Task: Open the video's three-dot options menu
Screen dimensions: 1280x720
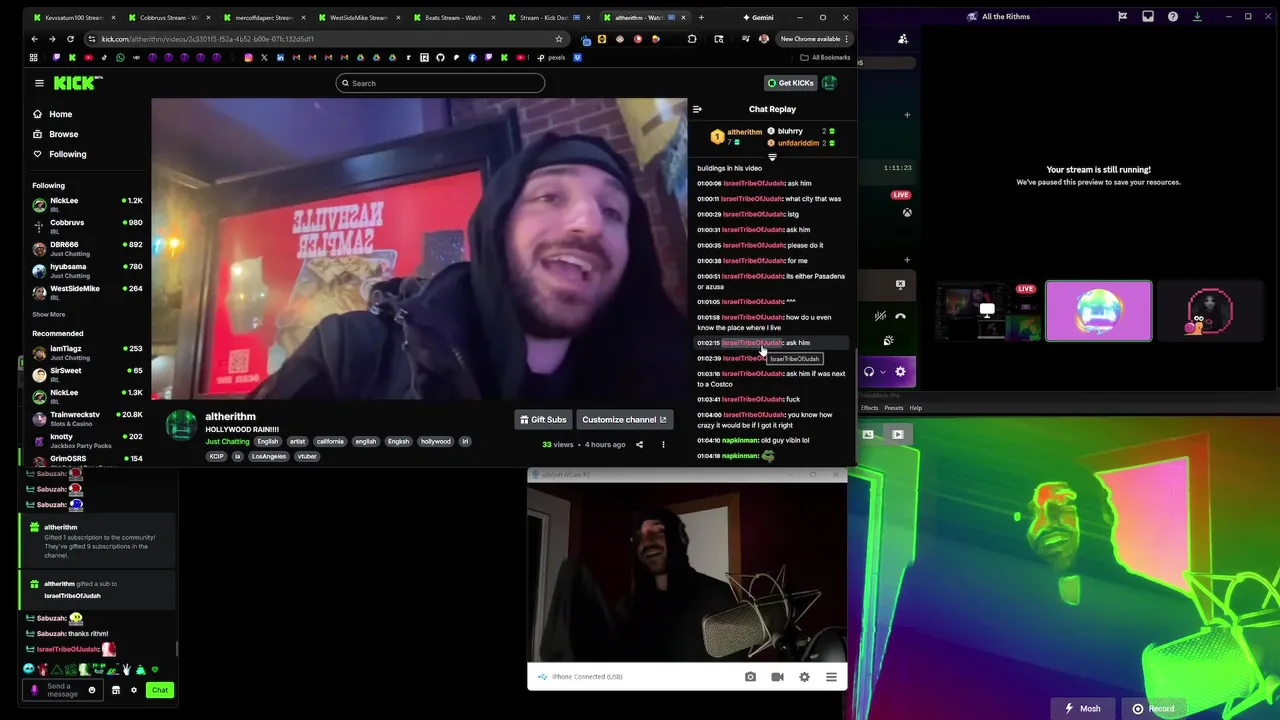Action: pos(662,444)
